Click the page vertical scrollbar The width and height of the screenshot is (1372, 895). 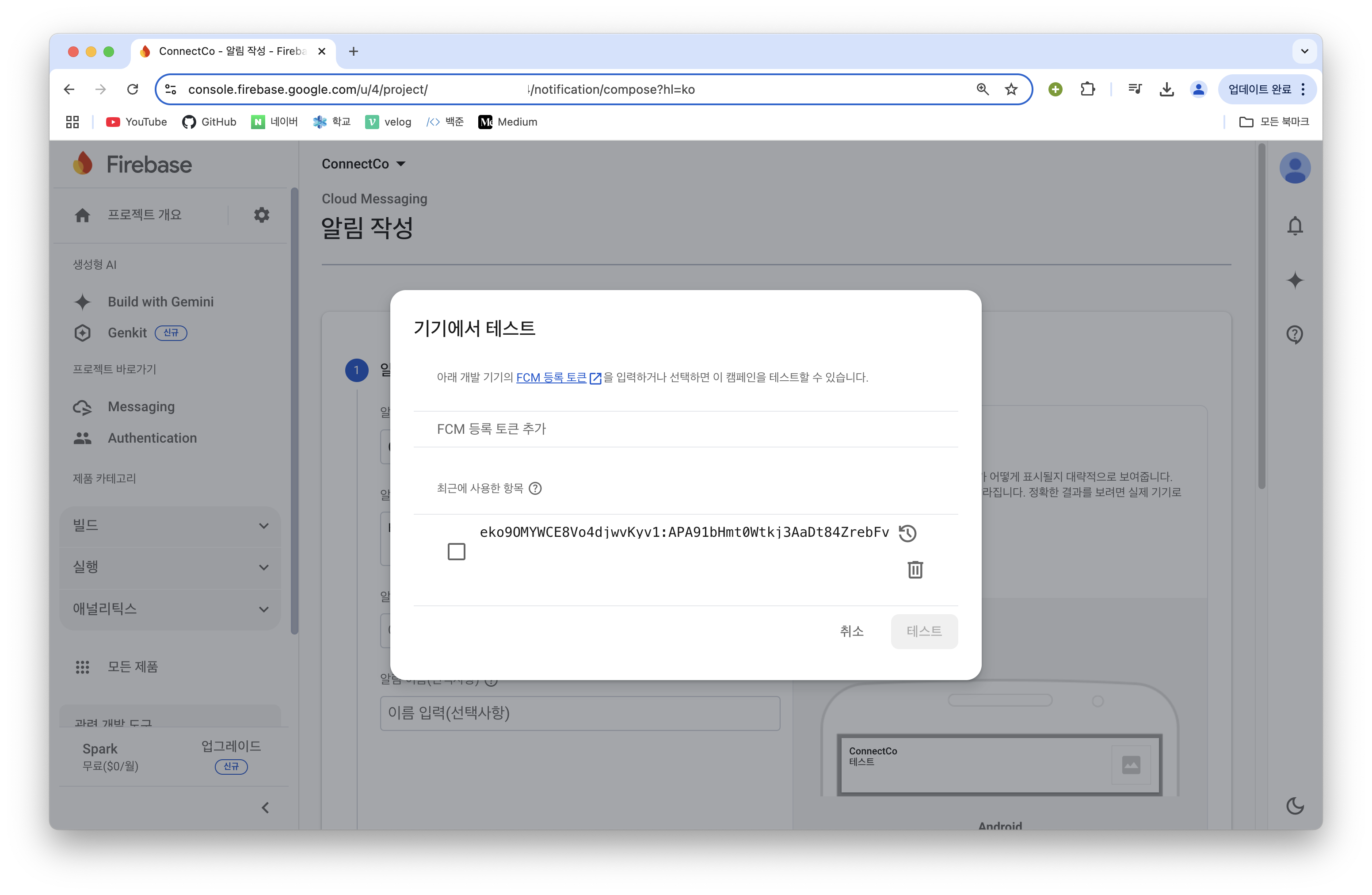(x=1261, y=317)
